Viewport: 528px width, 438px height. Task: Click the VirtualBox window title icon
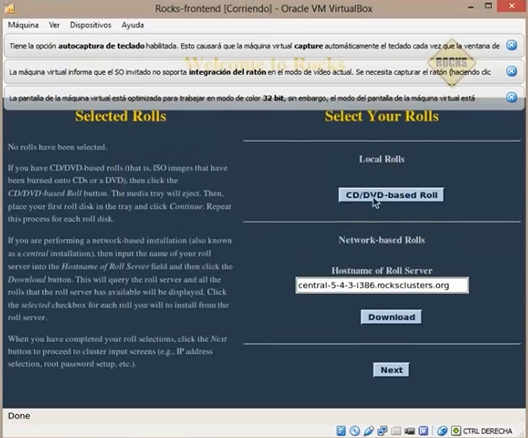tap(10, 8)
